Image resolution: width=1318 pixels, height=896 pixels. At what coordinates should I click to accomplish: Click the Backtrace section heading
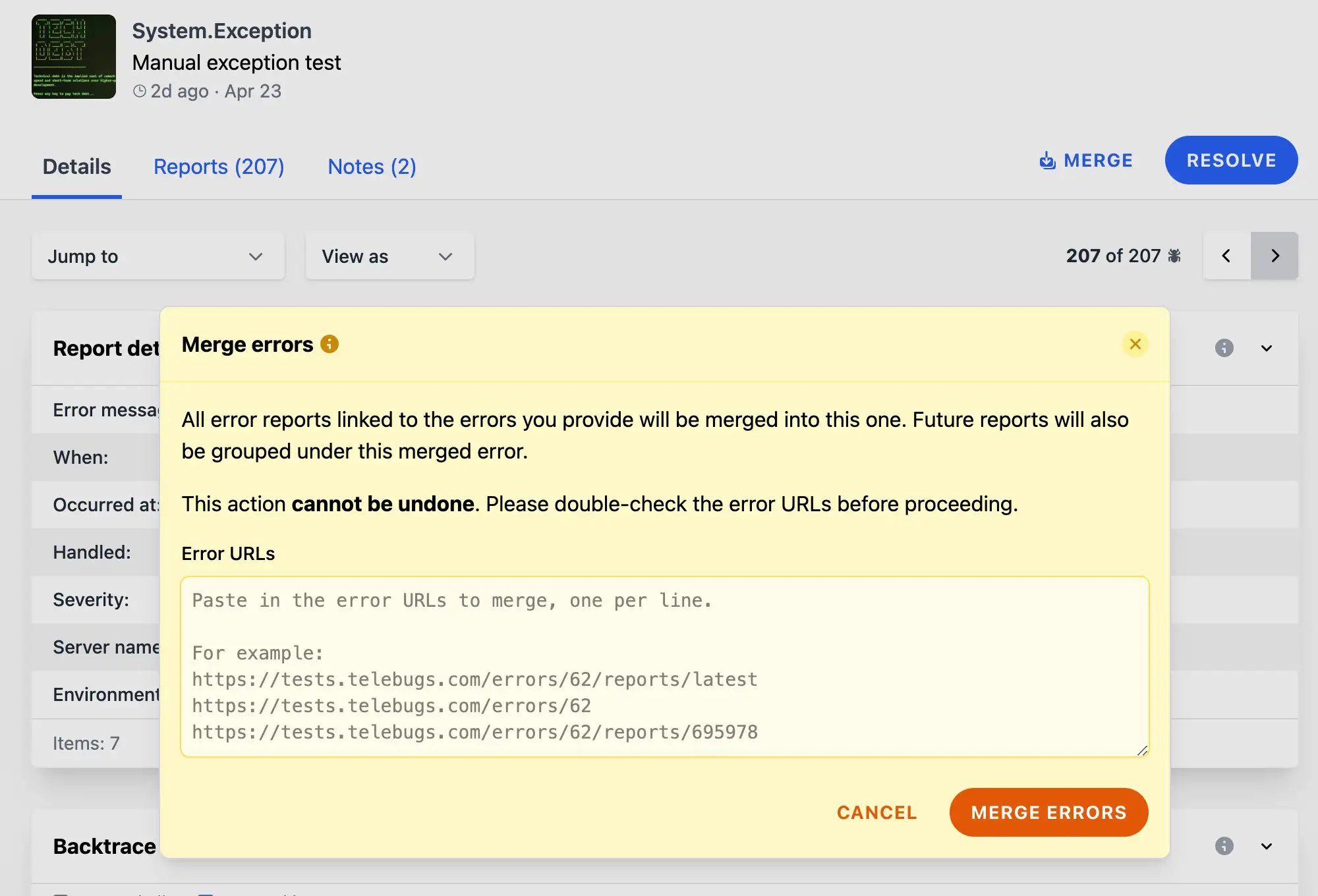click(x=104, y=846)
